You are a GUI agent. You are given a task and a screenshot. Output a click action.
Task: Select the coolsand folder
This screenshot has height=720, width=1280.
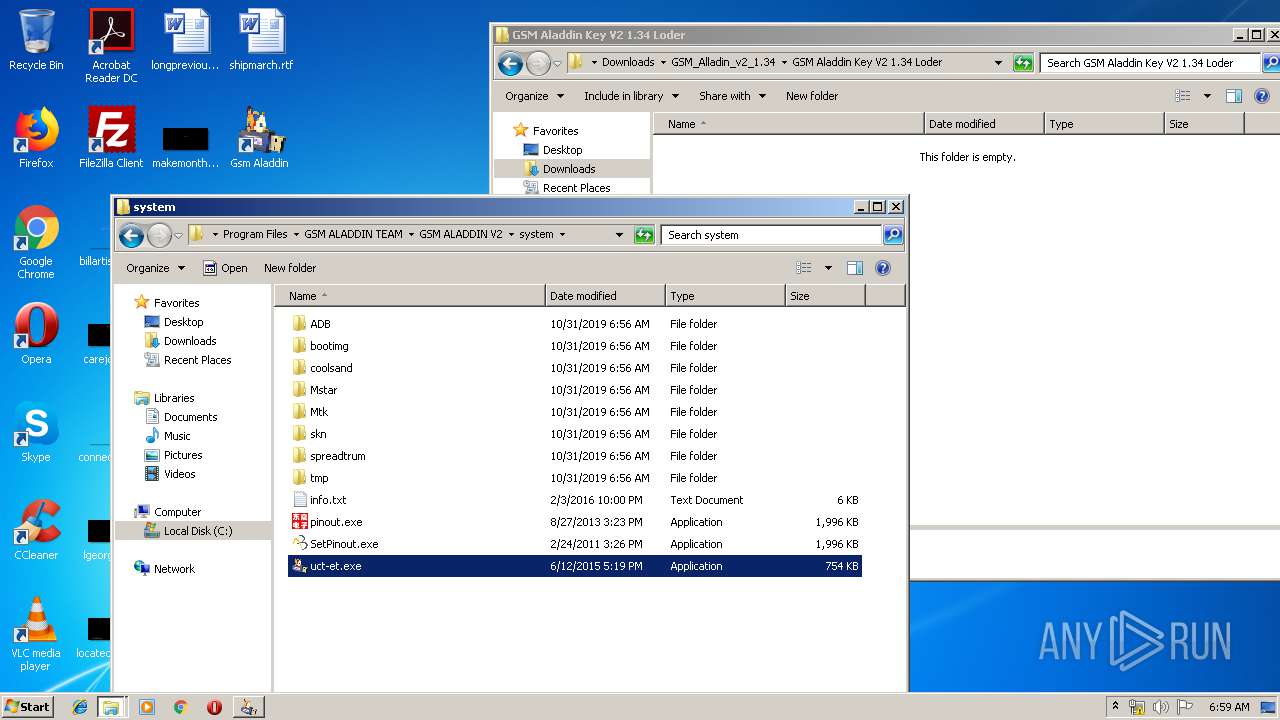coord(575,368)
